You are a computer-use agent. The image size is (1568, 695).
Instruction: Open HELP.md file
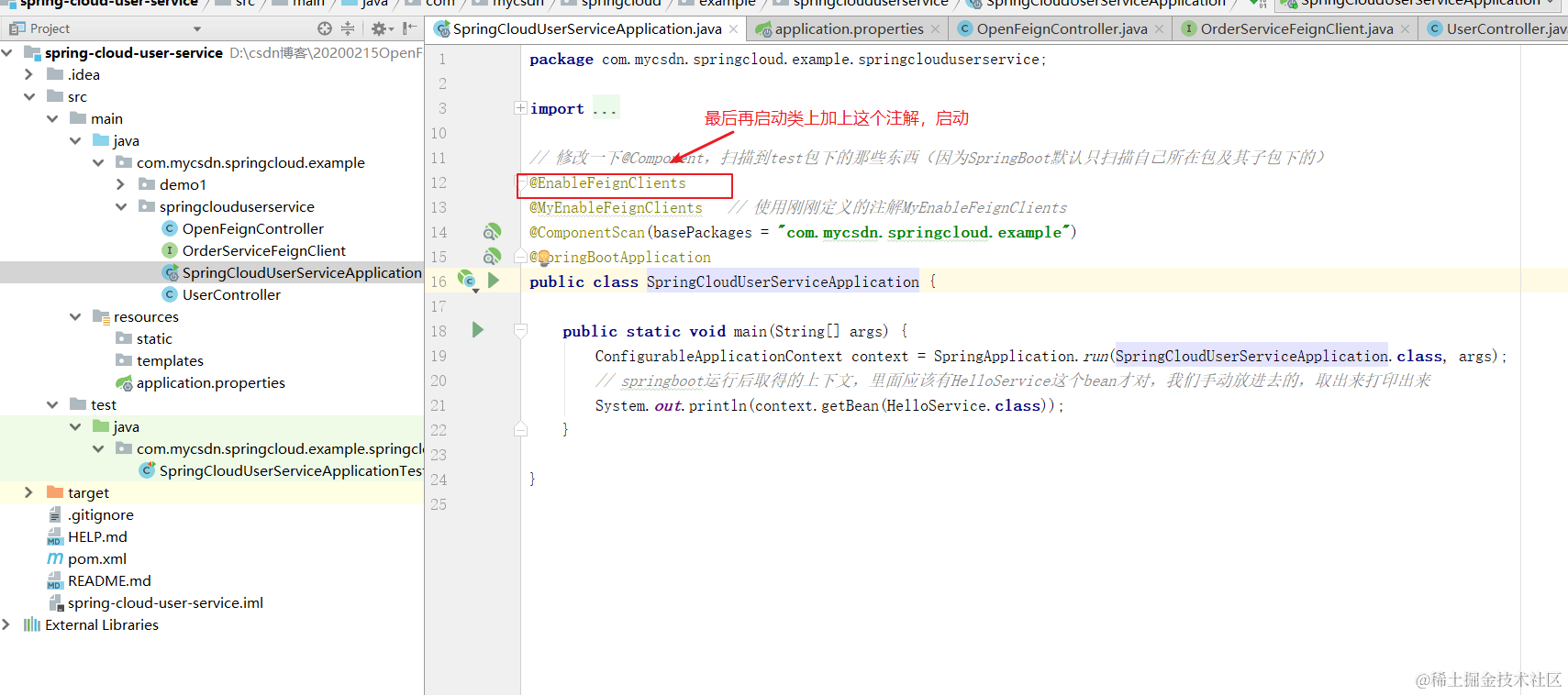click(97, 536)
